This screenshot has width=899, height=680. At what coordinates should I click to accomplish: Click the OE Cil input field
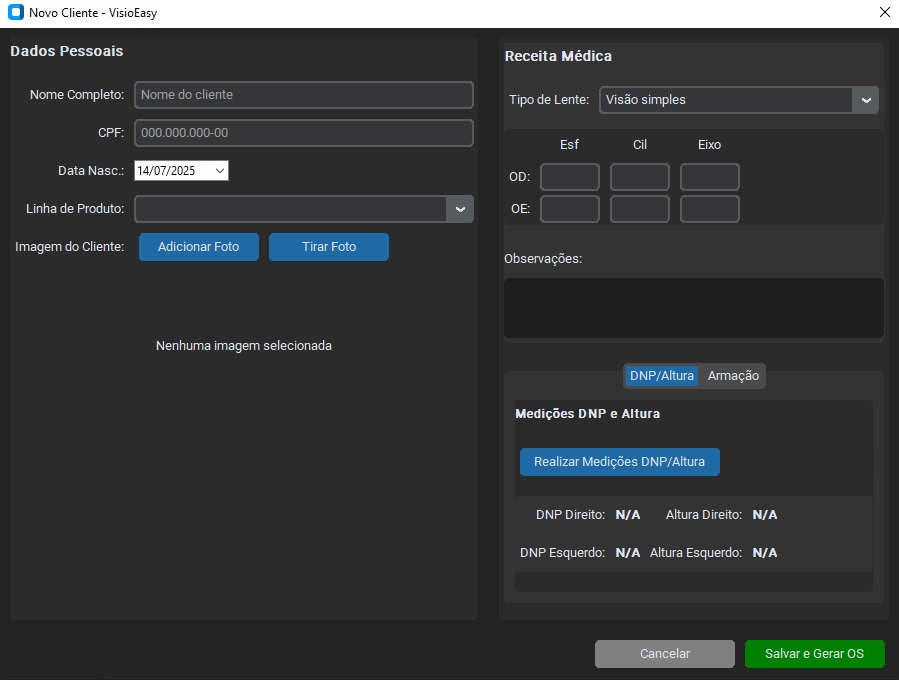[640, 209]
